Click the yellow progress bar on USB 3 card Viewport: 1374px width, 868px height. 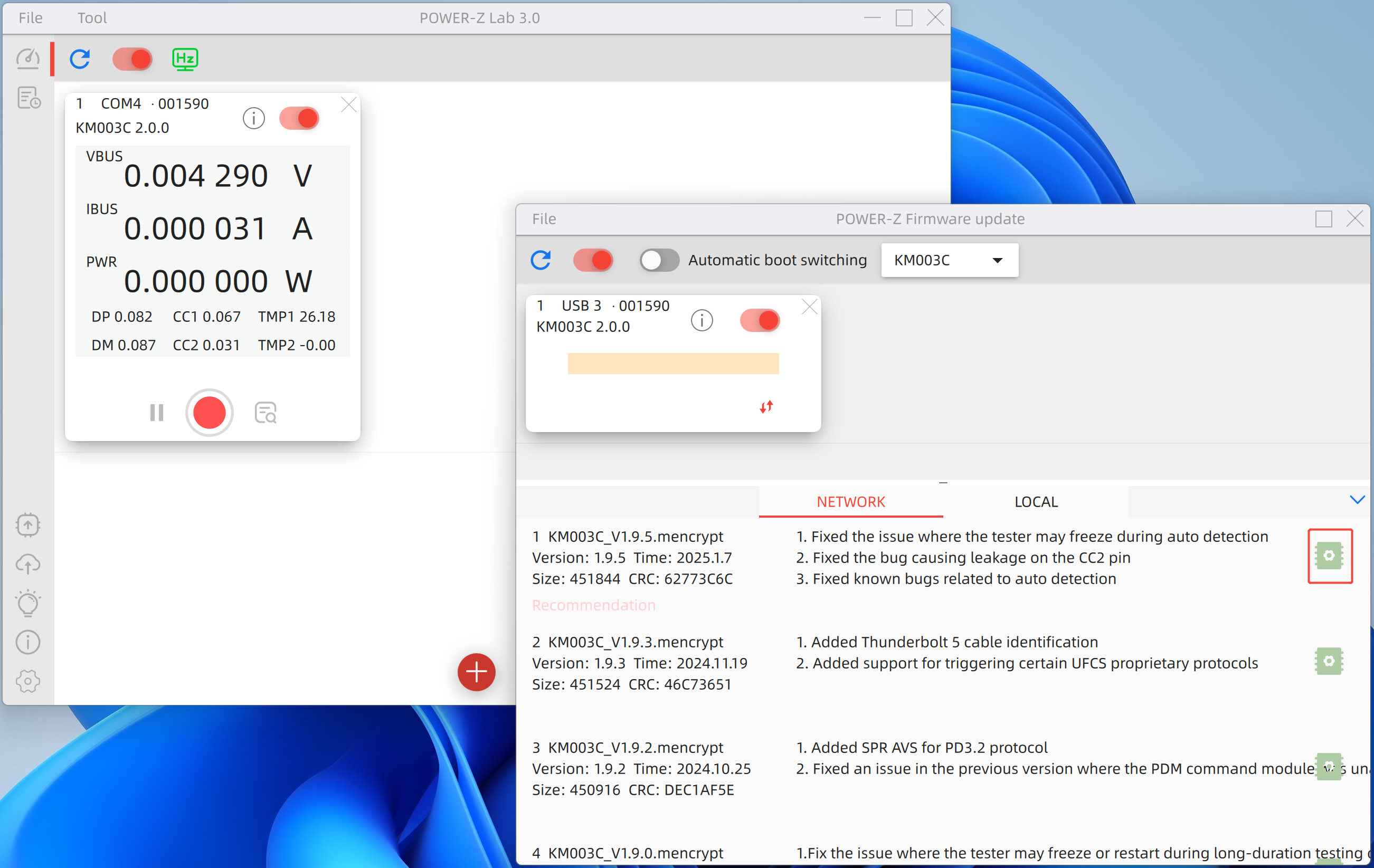(x=674, y=363)
